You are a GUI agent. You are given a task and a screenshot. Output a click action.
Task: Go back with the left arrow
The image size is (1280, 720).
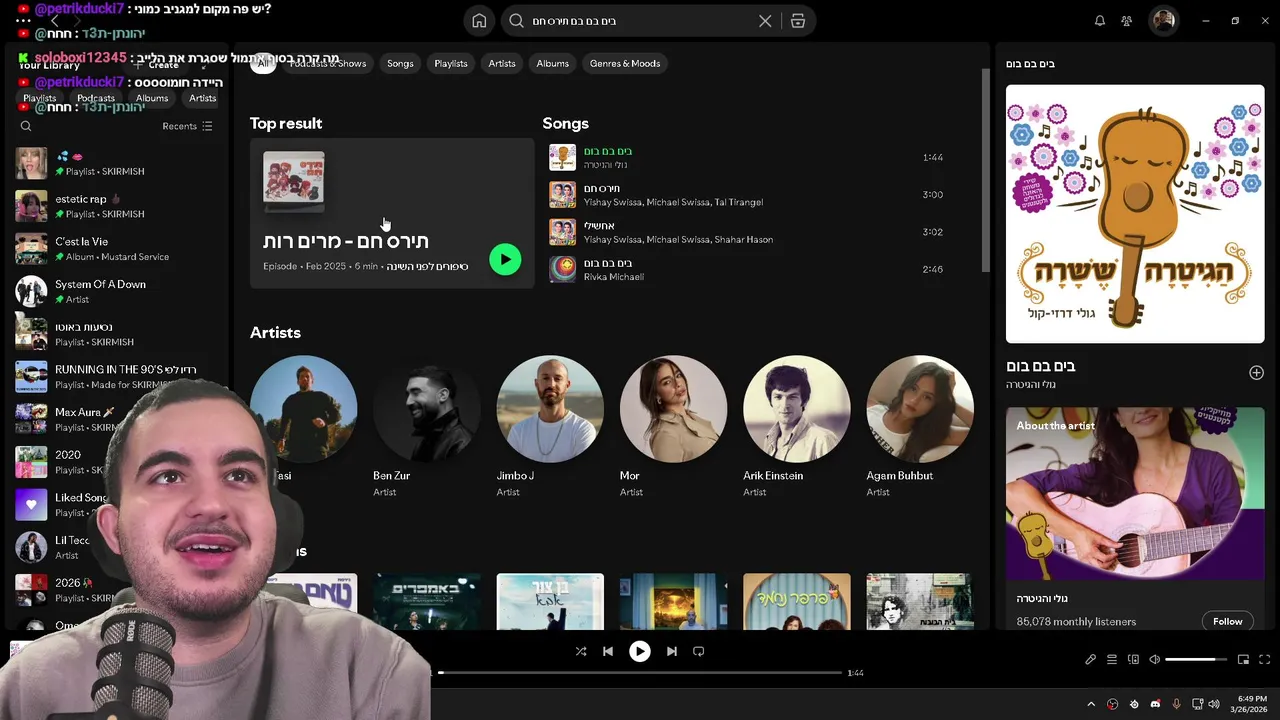click(x=55, y=20)
